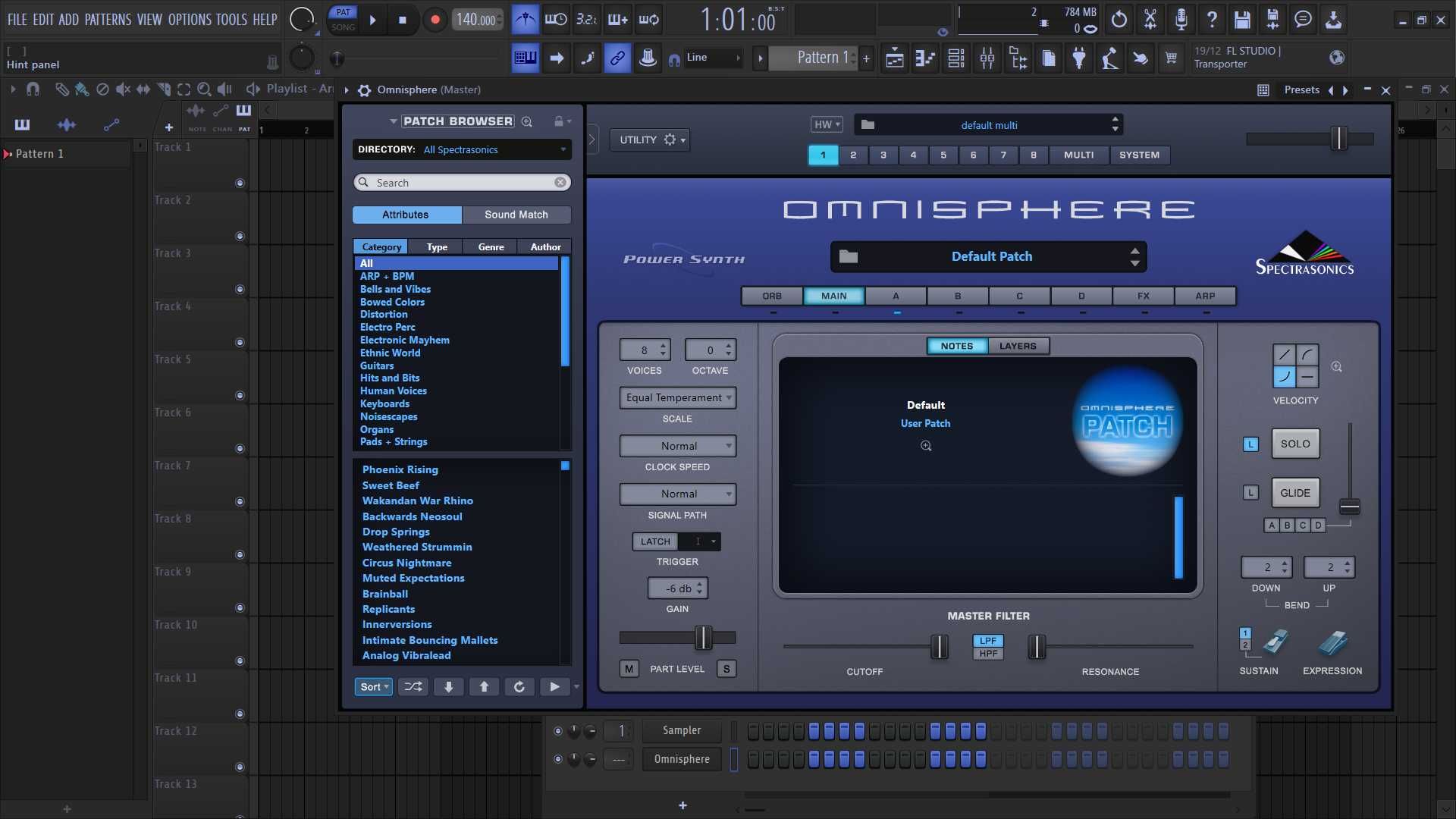1456x819 pixels.
Task: Solo the part with the S button
Action: (x=726, y=669)
